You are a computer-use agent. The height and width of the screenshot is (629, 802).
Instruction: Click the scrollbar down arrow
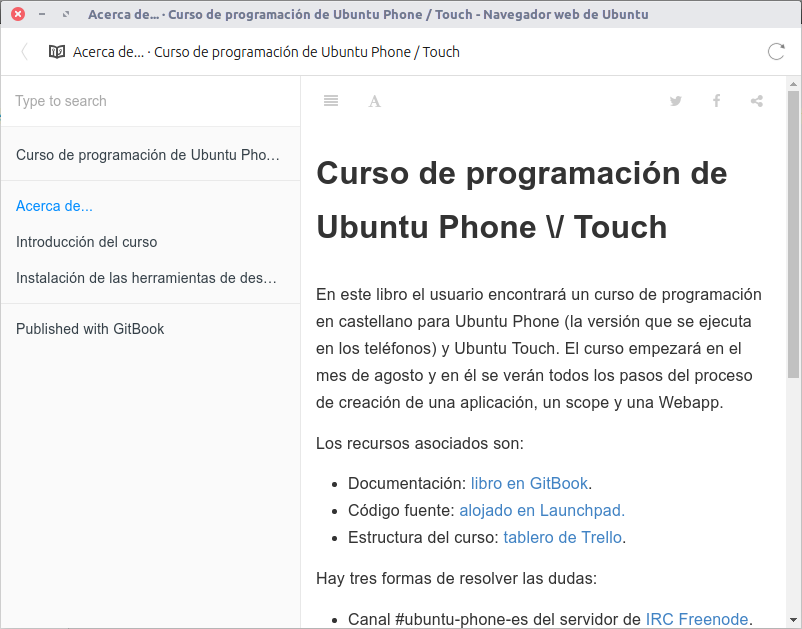(x=793, y=620)
